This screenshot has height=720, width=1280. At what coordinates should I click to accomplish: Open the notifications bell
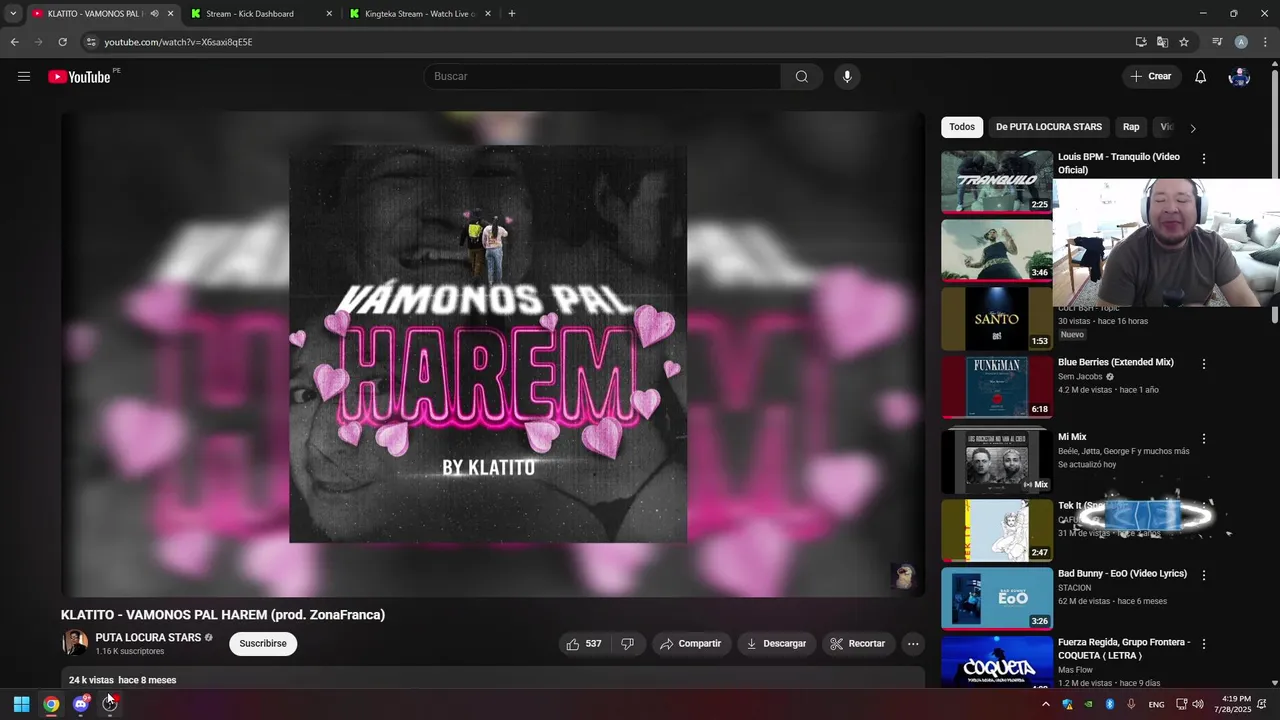pos(1200,77)
